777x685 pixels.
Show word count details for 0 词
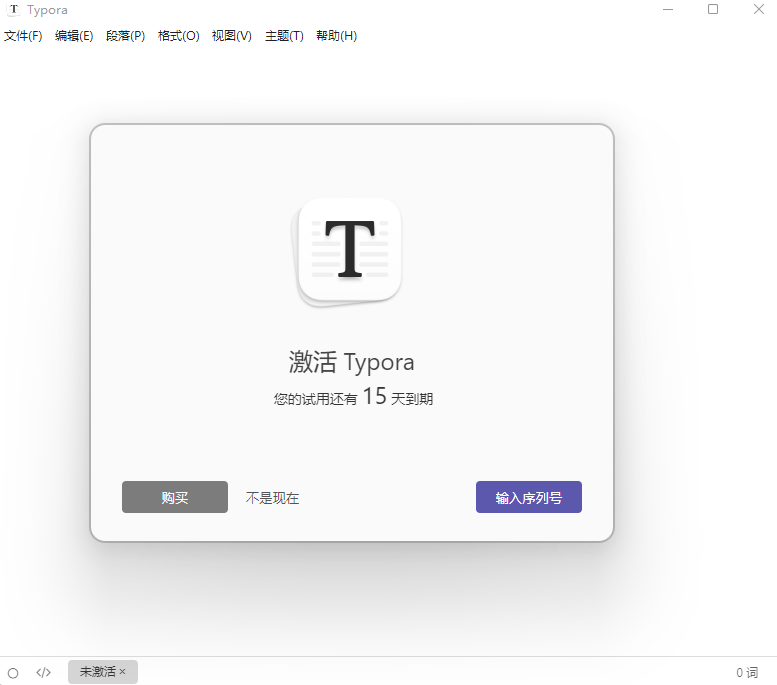(747, 672)
